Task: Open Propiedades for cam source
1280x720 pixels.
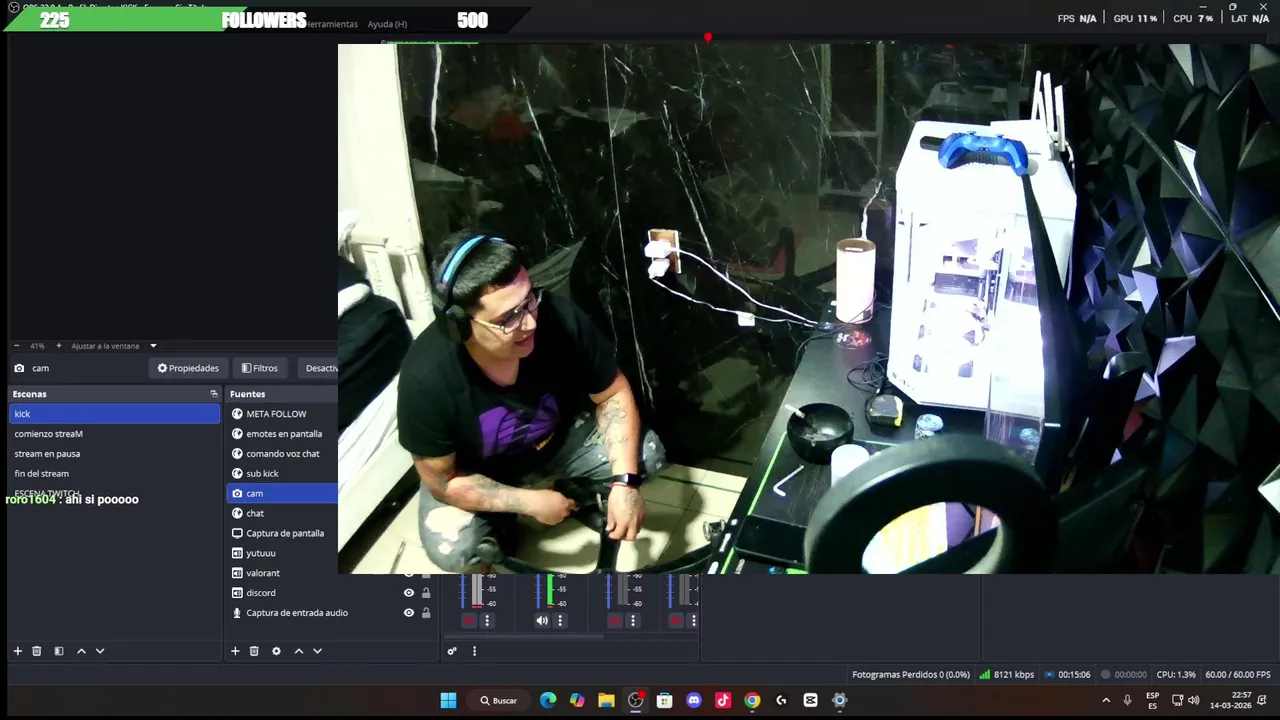Action: 188,368
